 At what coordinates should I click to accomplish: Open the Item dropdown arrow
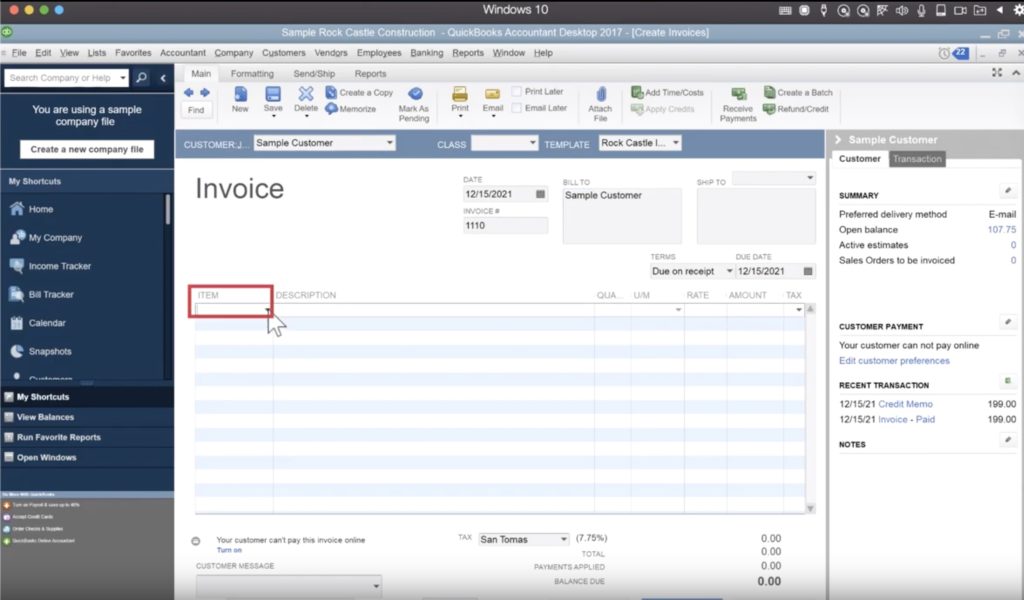(x=267, y=310)
